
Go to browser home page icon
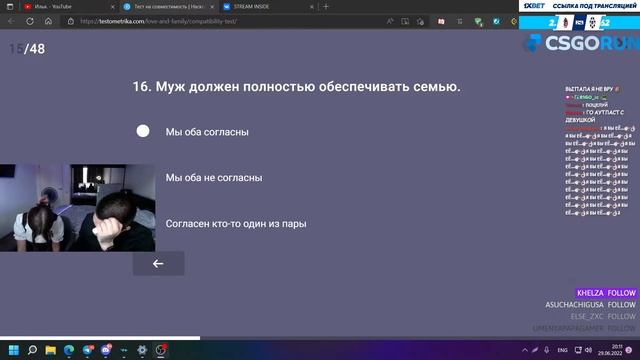(x=48, y=21)
